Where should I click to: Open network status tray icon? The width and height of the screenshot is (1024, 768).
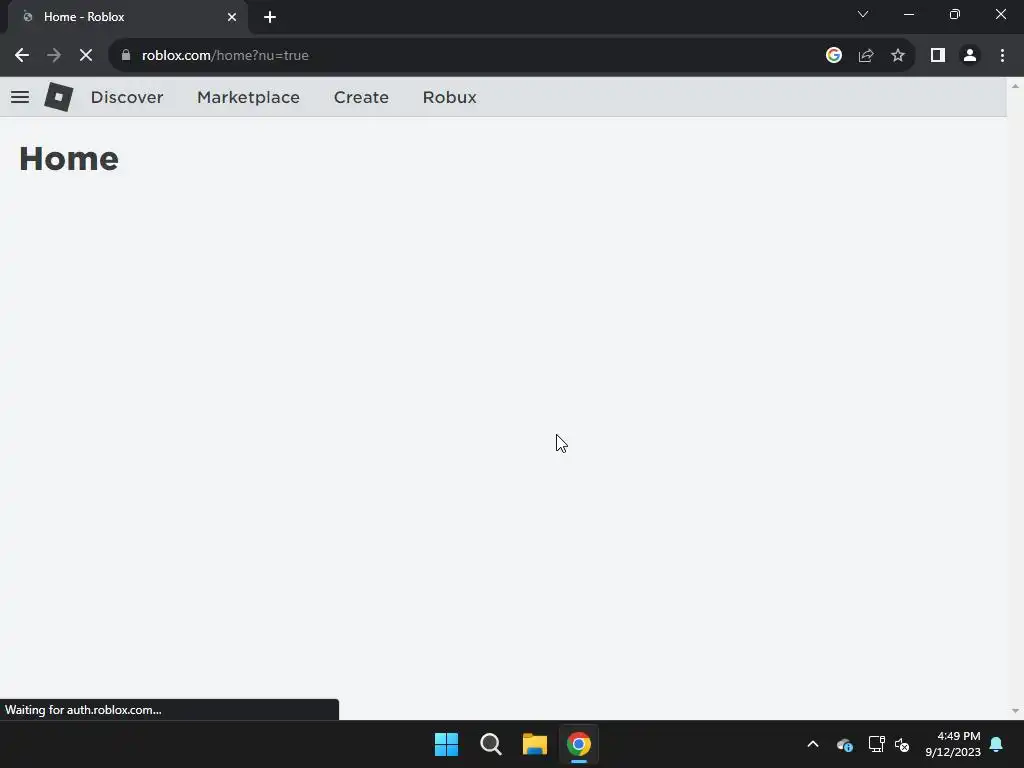[876, 744]
